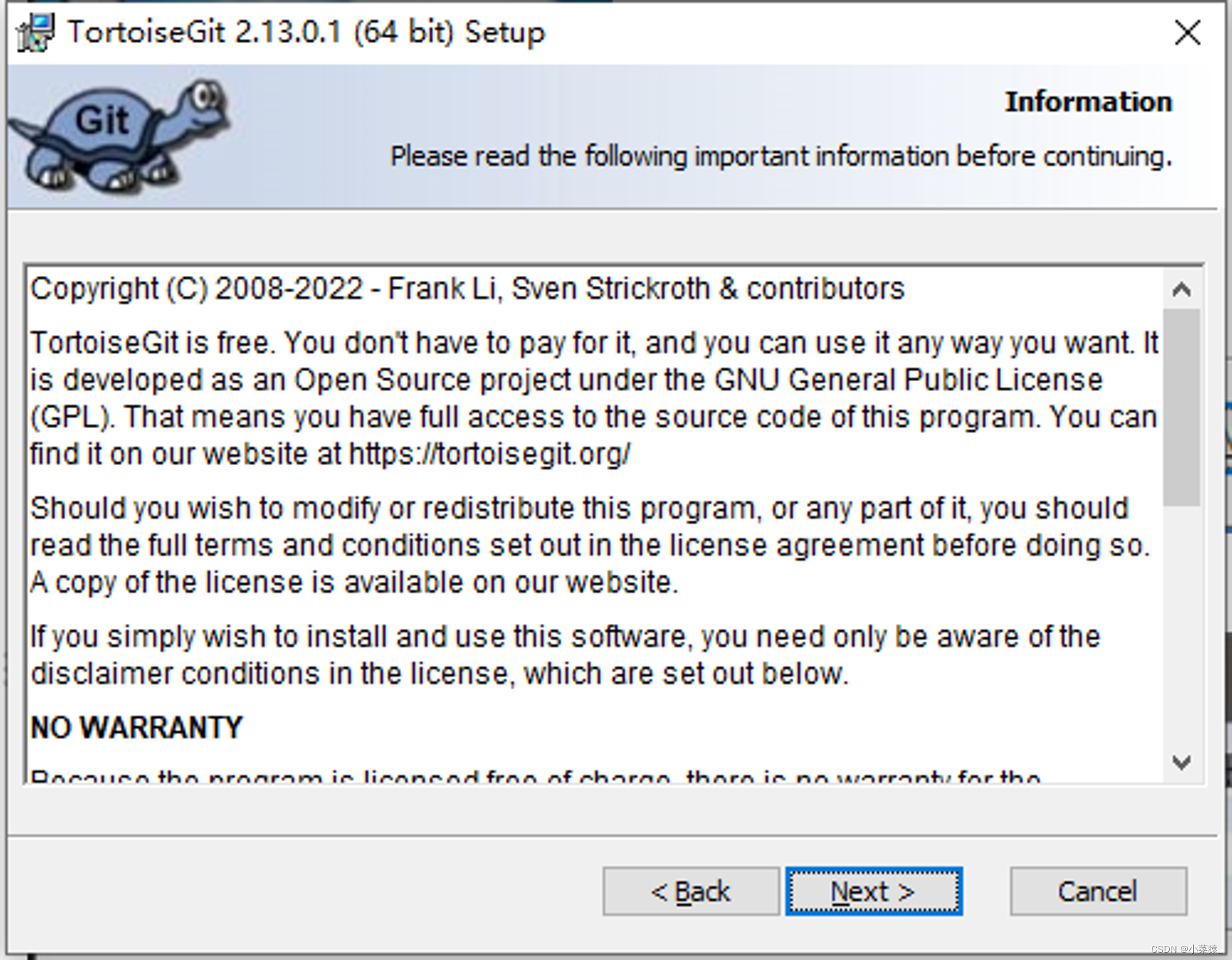The image size is (1232, 960).
Task: Cancel the TortoiseGit setup
Action: click(1098, 891)
